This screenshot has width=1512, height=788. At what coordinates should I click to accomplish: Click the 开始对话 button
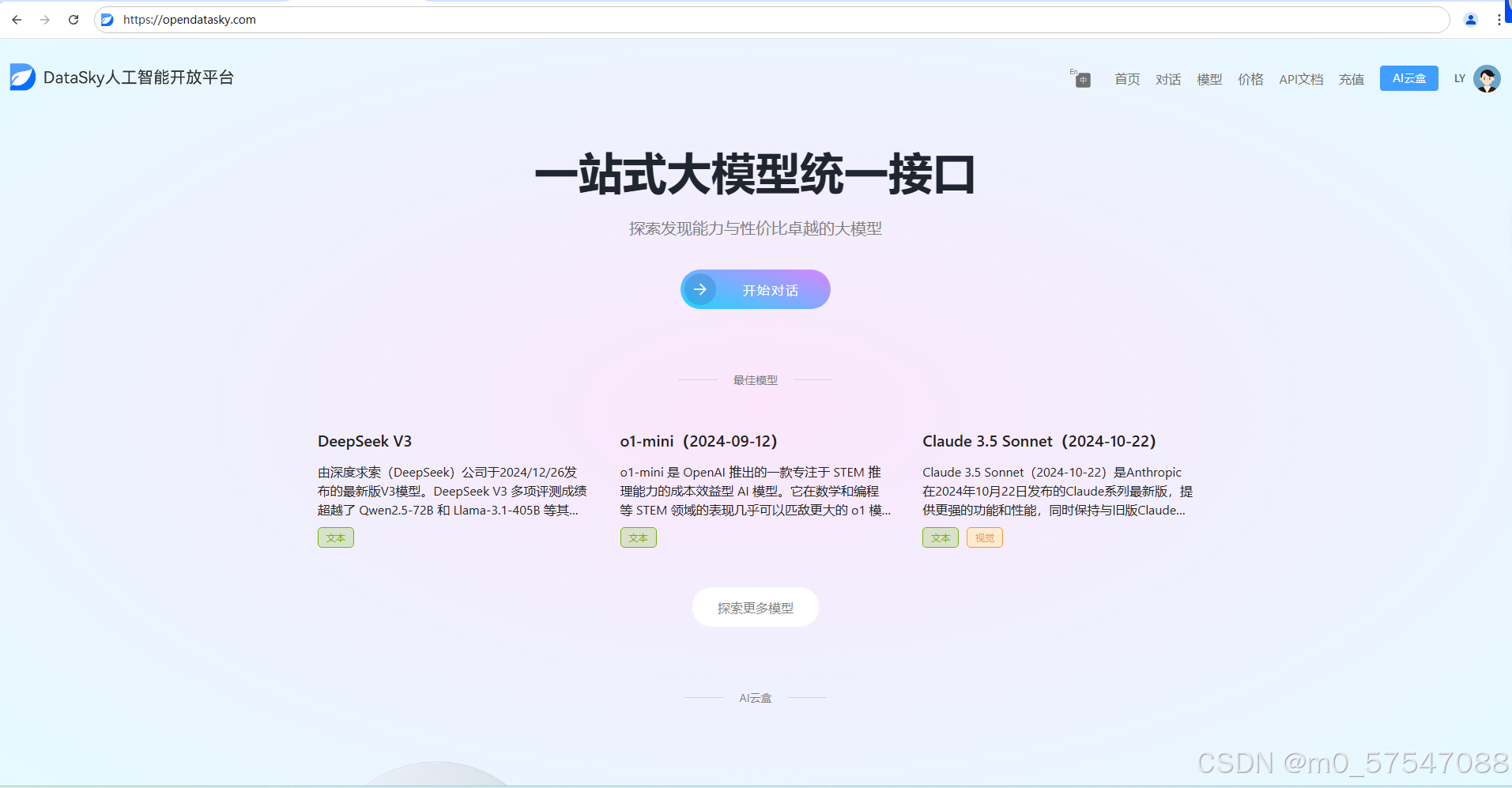756,289
